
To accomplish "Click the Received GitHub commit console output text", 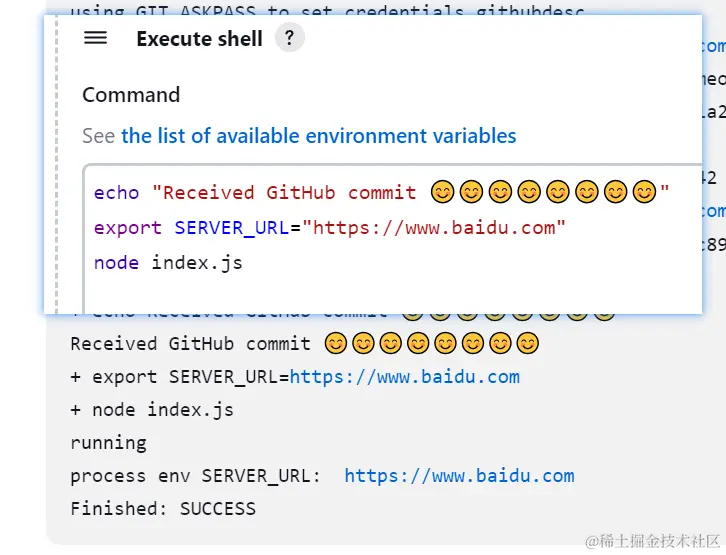I will 190,344.
